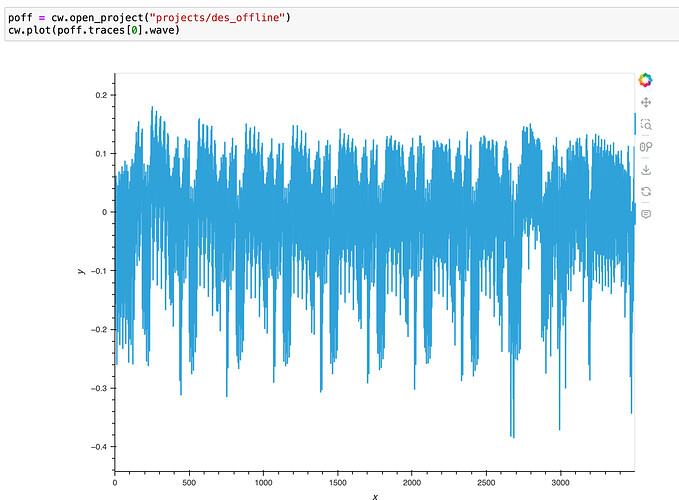Click x-axis tick label 2000
679x500 pixels.
(412, 483)
